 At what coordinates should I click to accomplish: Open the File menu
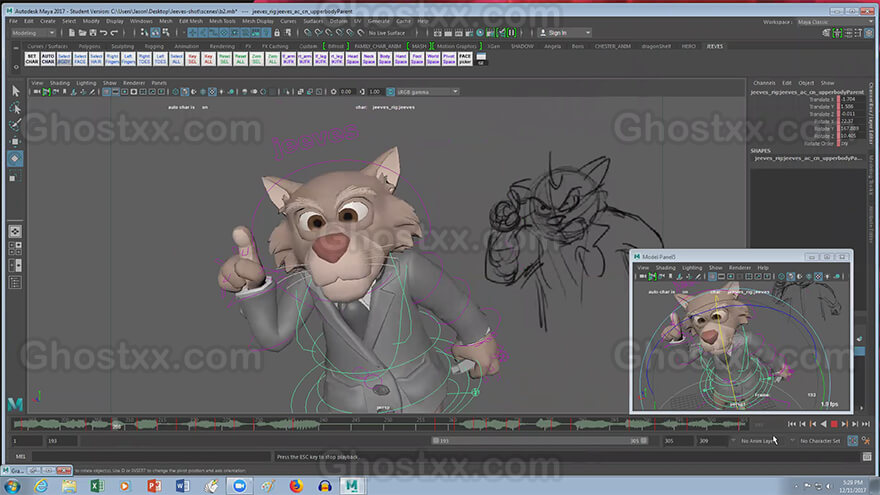[13, 21]
